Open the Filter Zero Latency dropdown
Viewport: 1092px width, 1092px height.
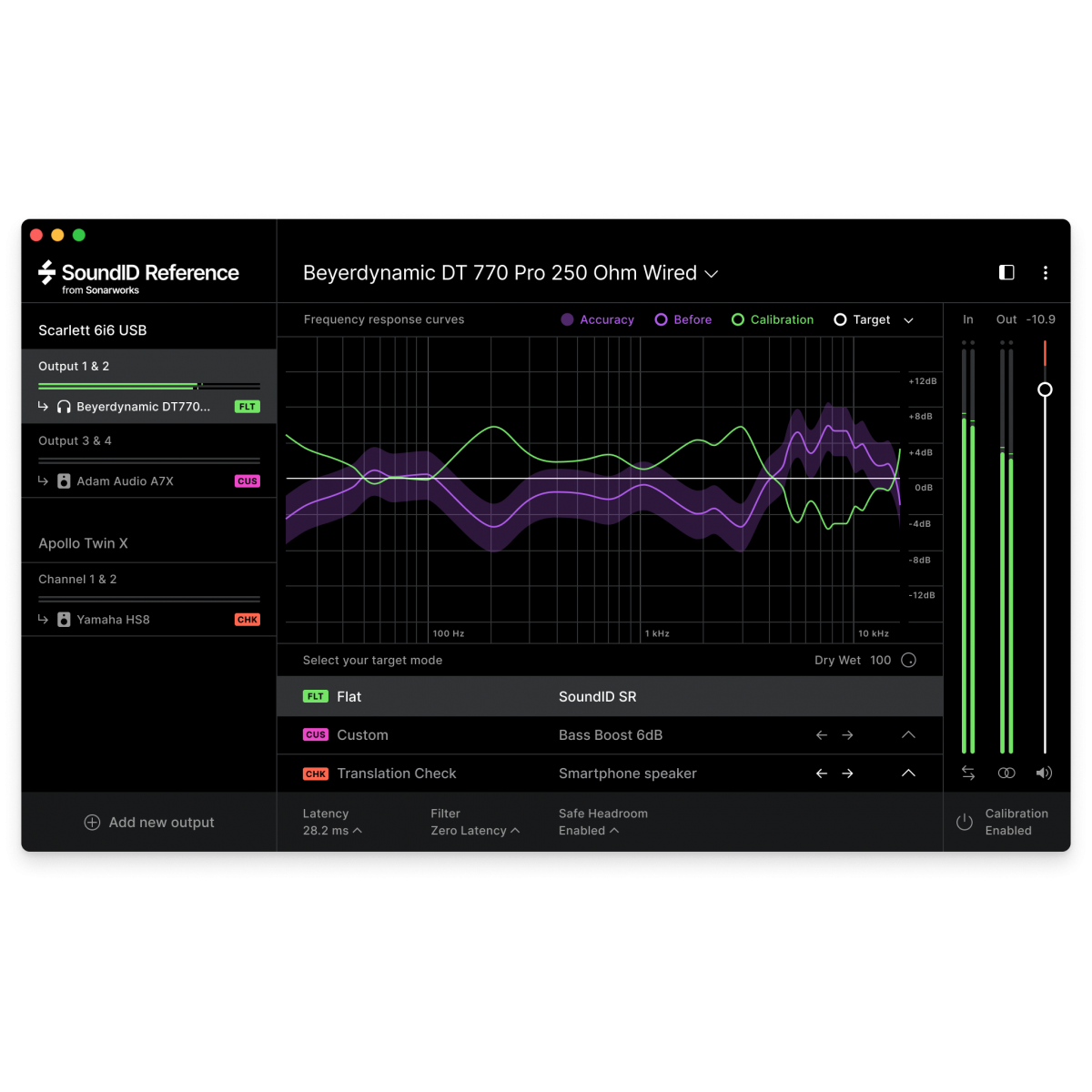(474, 831)
